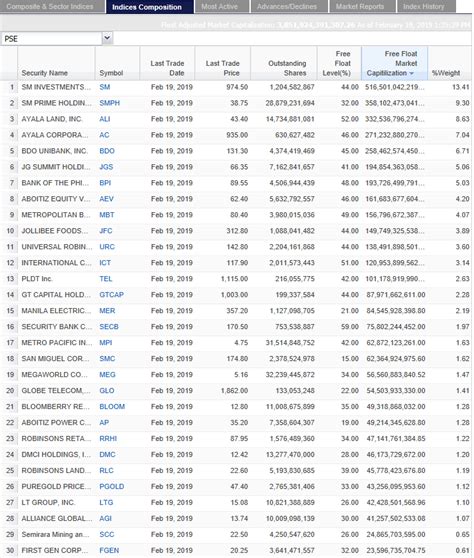Open the LTG symbol link

106,503
